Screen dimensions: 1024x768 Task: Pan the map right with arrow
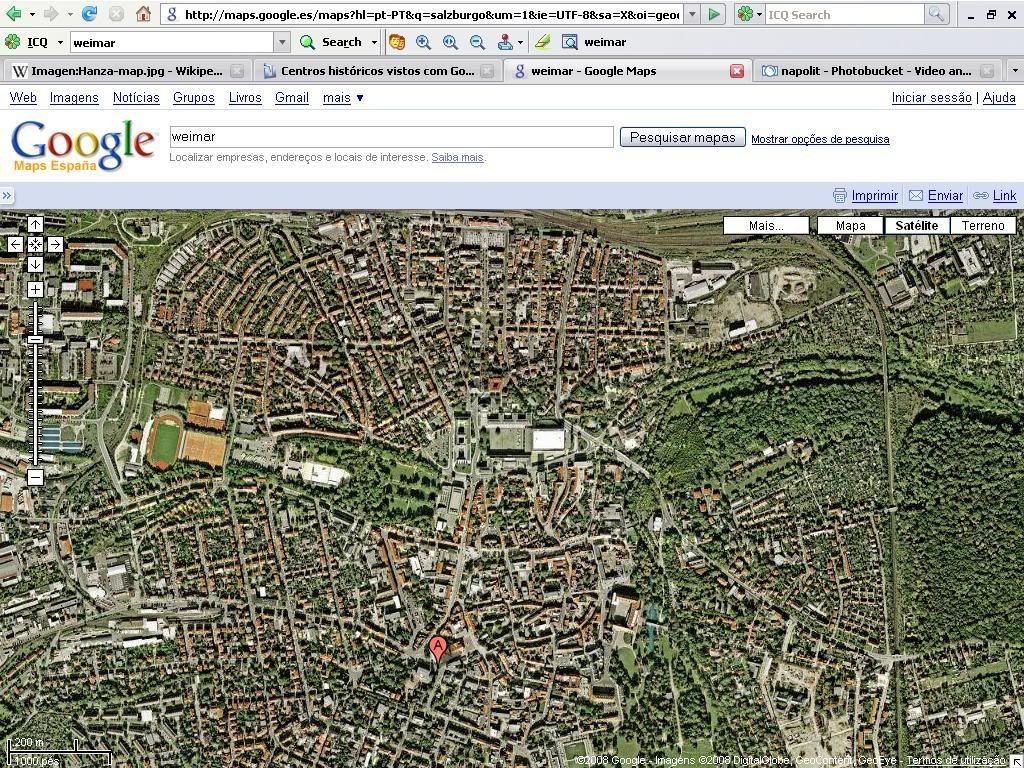pos(55,244)
